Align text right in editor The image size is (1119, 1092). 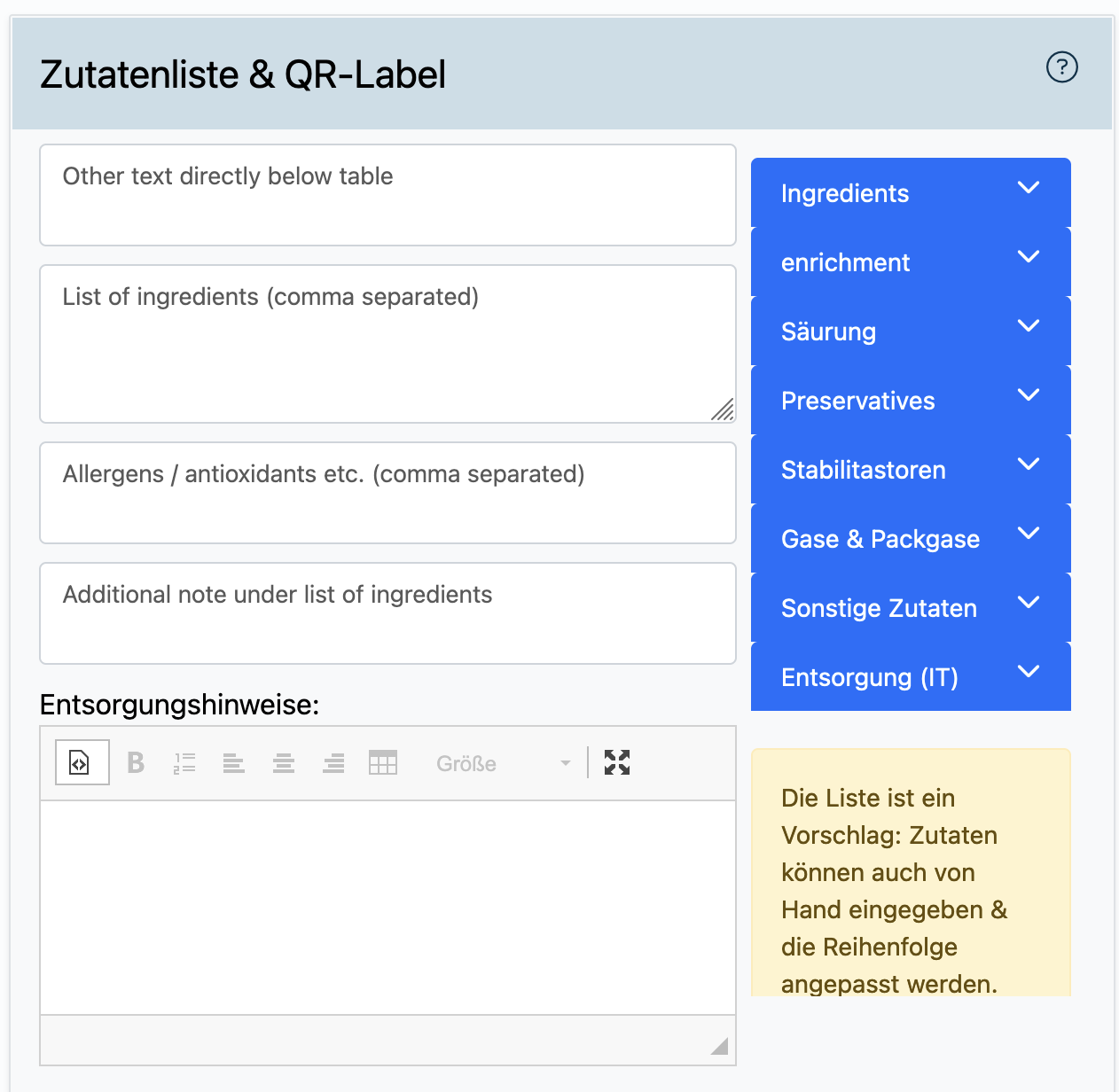[x=333, y=762]
